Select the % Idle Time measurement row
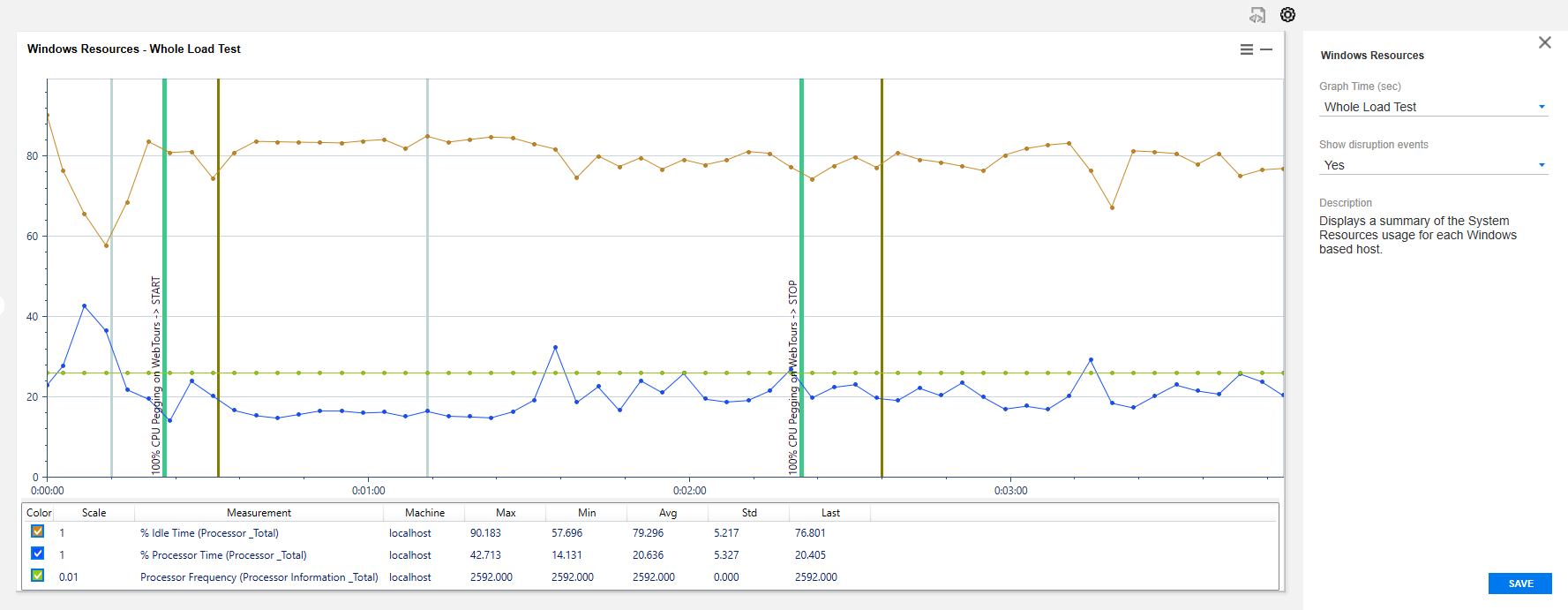This screenshot has height=610, width=1568. [x=209, y=533]
